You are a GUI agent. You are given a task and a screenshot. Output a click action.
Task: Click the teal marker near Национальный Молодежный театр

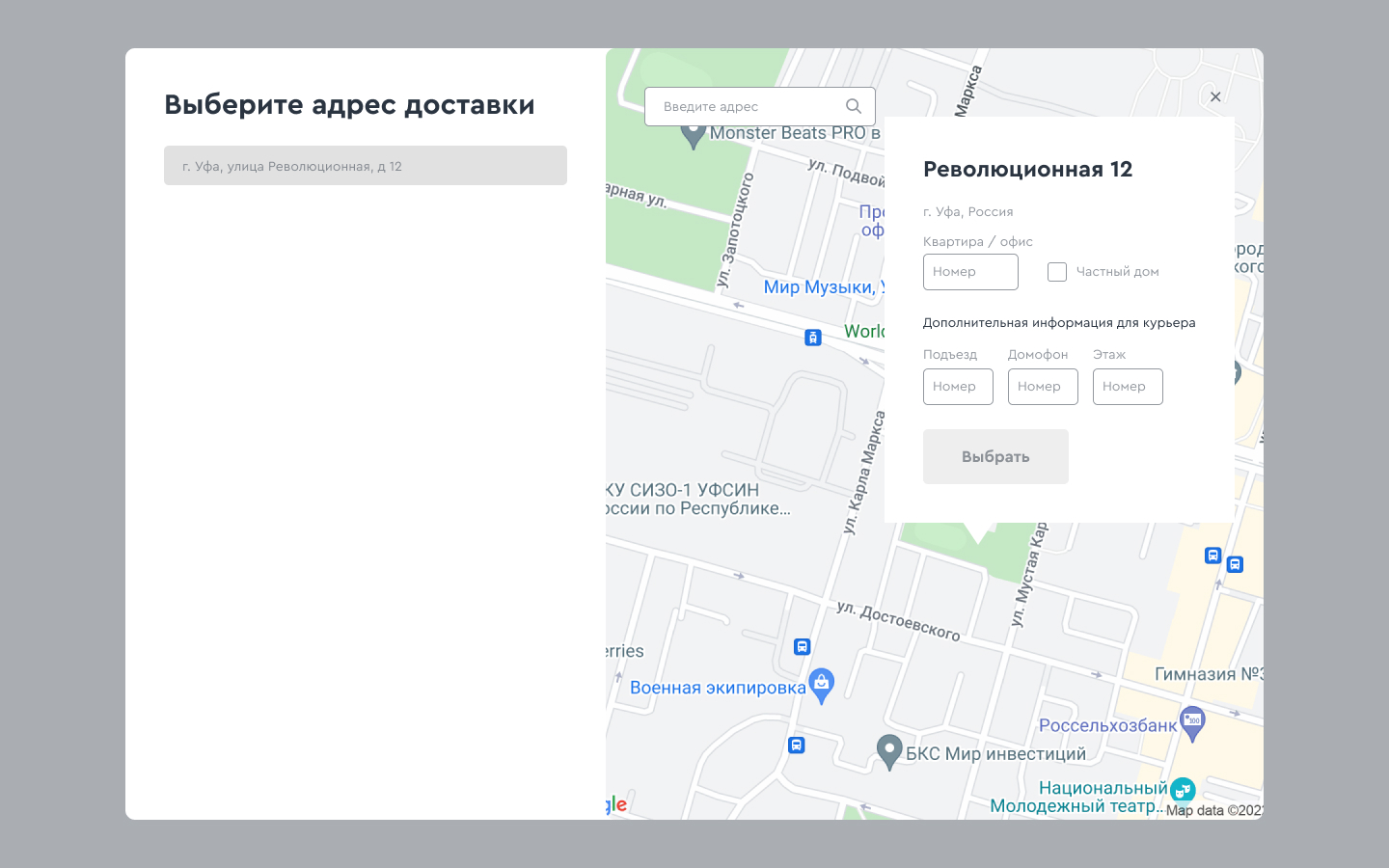coord(1182,789)
